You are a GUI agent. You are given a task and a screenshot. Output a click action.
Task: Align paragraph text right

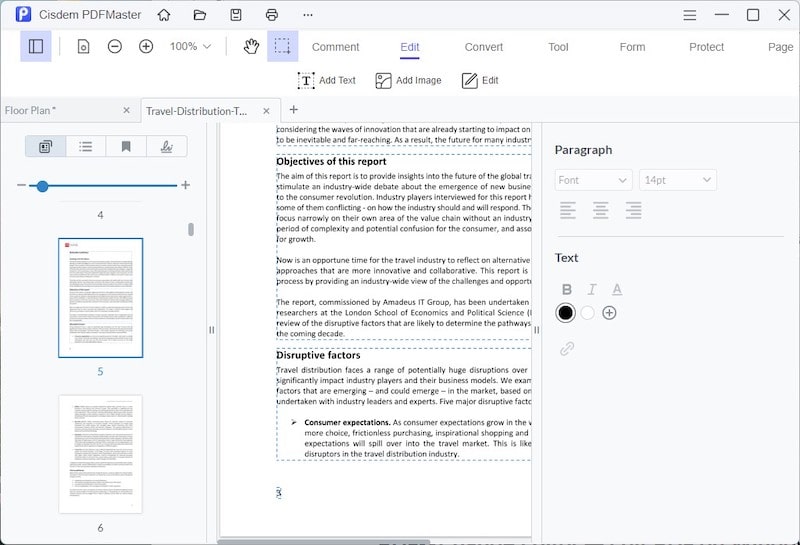point(633,210)
